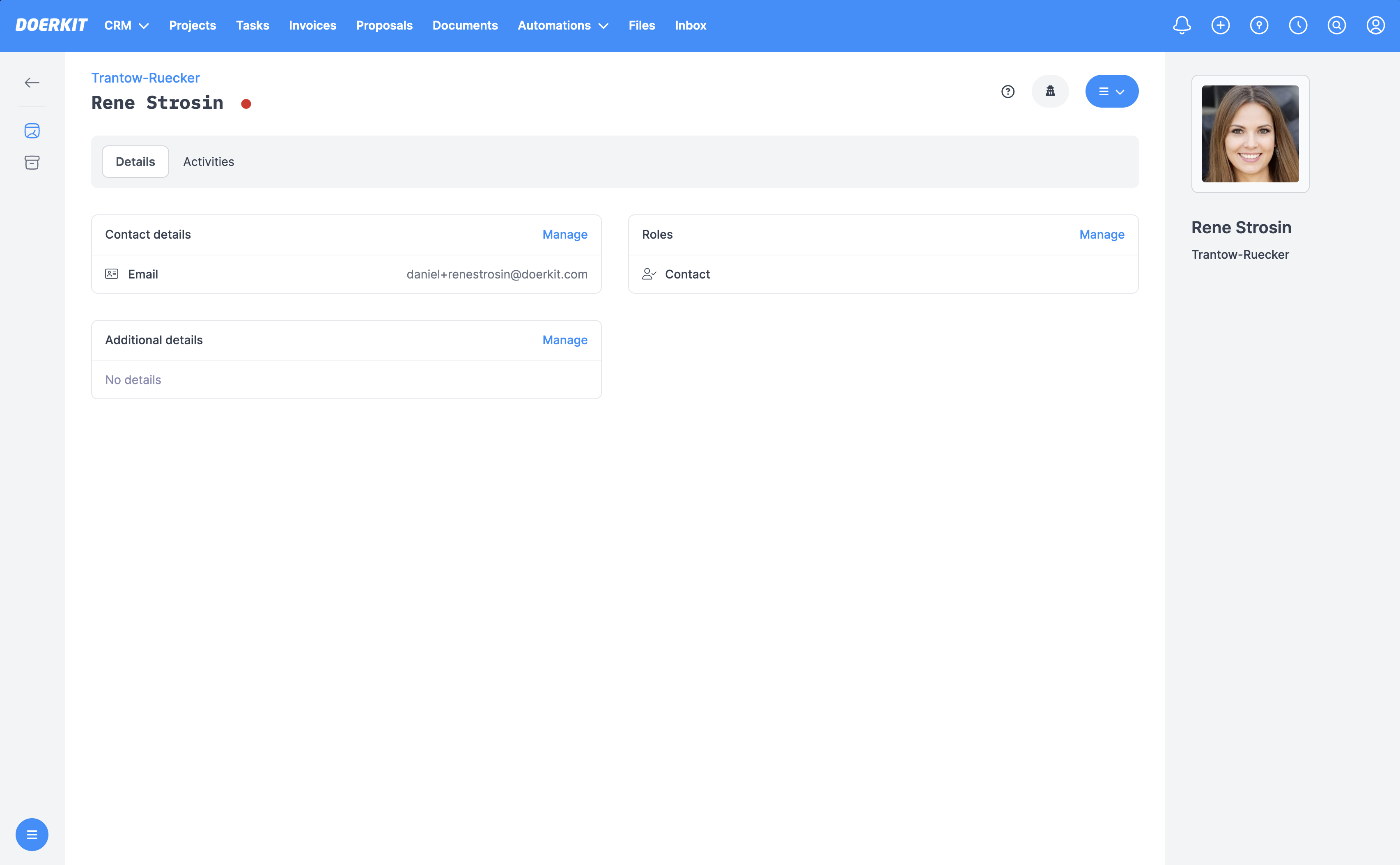Click the back arrow in sidebar
Viewport: 1400px width, 865px height.
[x=32, y=83]
